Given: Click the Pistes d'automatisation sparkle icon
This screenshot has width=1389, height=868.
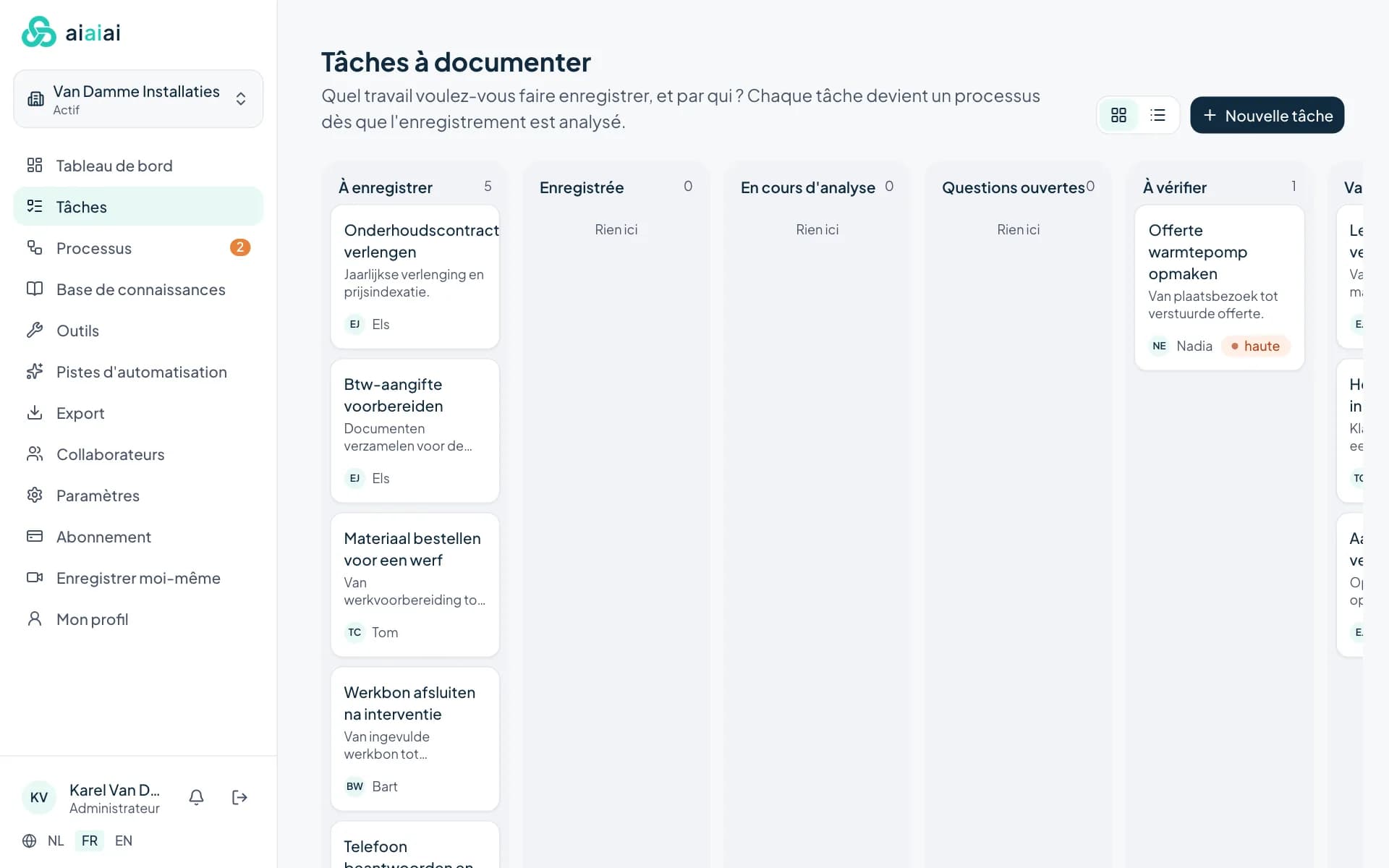Looking at the screenshot, I should (x=35, y=371).
